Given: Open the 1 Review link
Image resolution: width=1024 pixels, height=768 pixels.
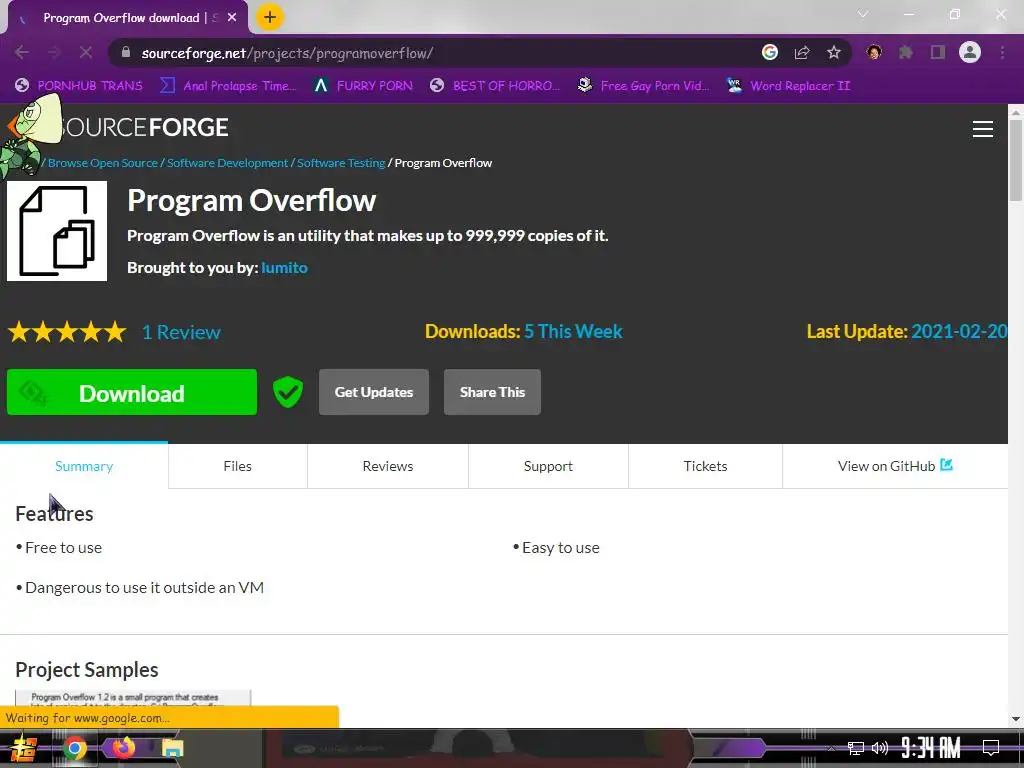Looking at the screenshot, I should tap(182, 332).
